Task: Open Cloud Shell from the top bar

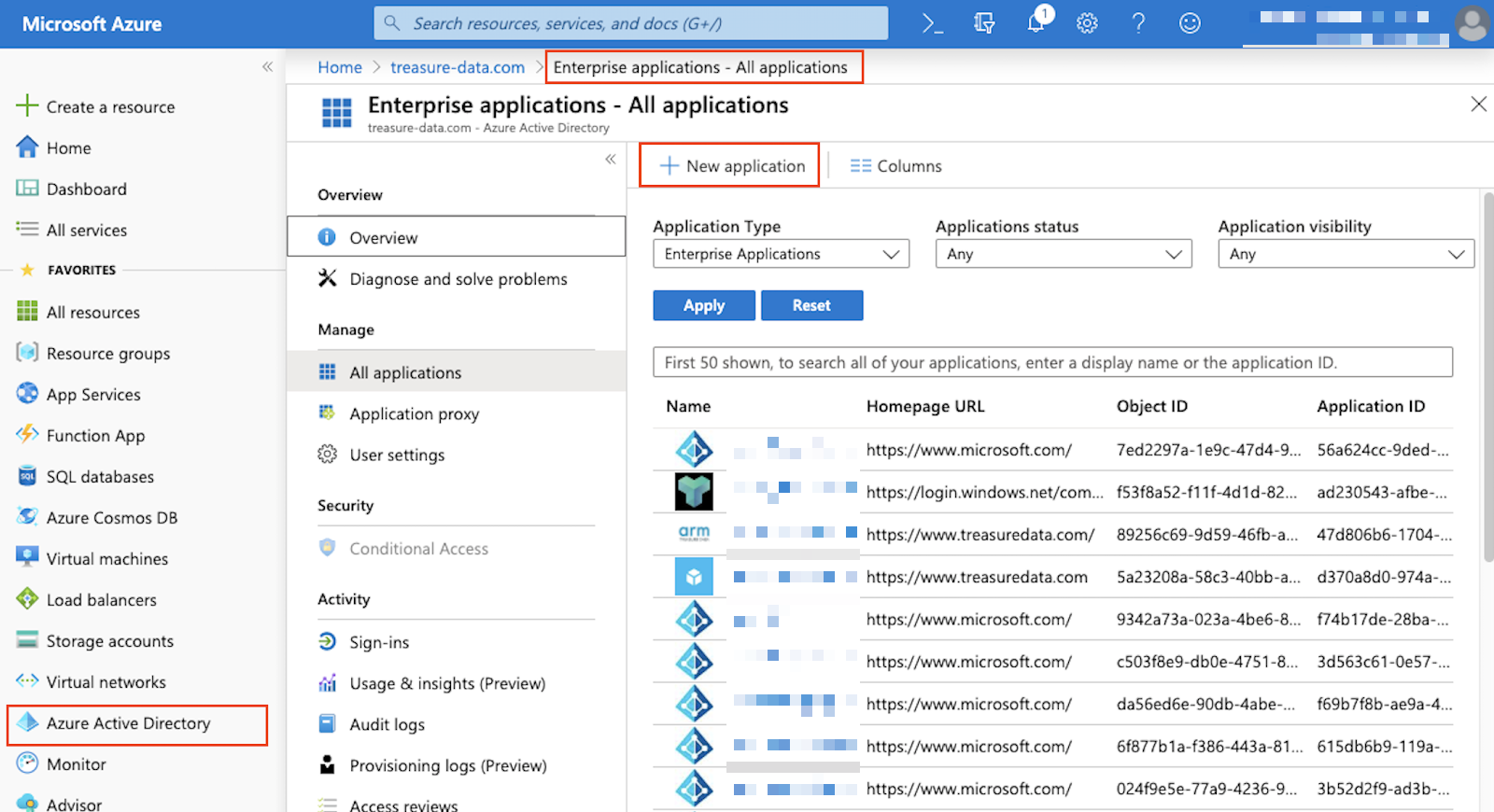Action: [932, 23]
